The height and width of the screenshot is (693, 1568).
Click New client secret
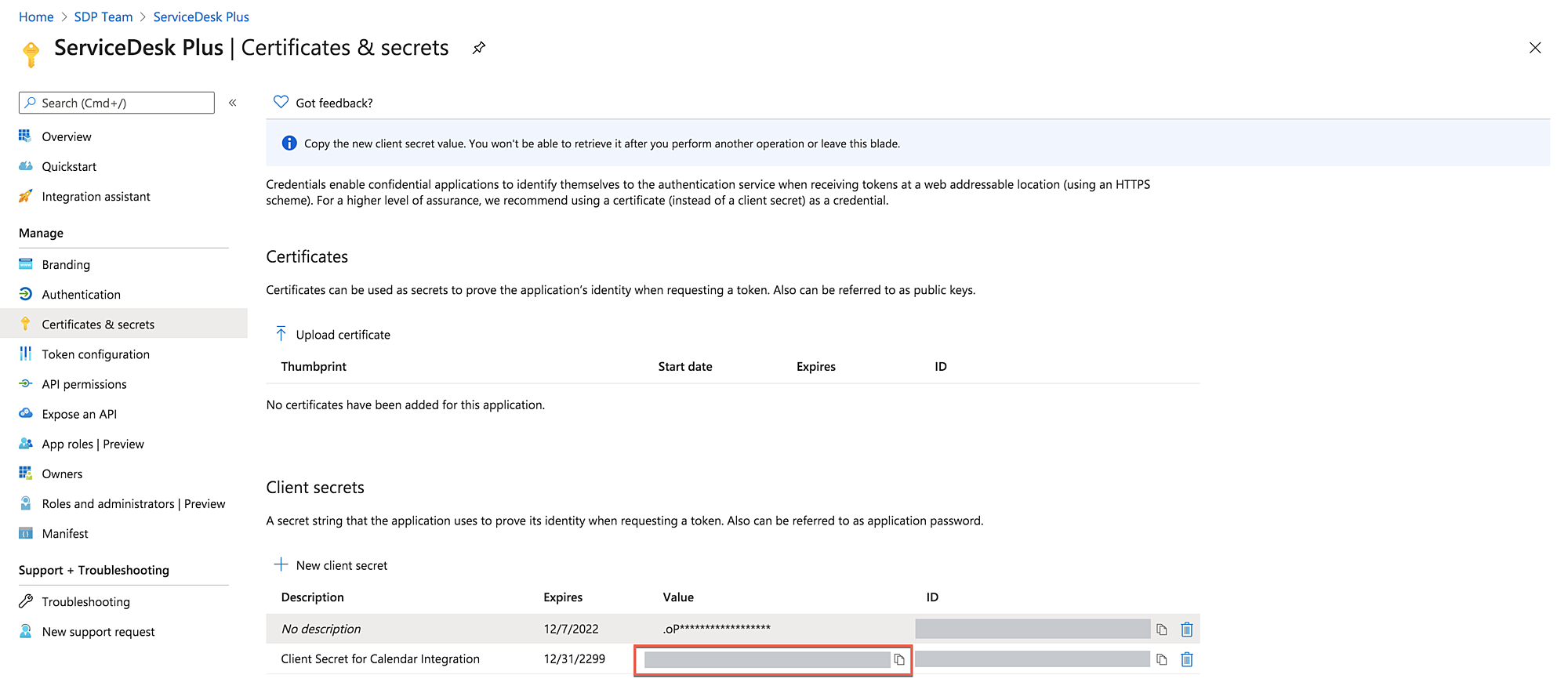pos(341,565)
